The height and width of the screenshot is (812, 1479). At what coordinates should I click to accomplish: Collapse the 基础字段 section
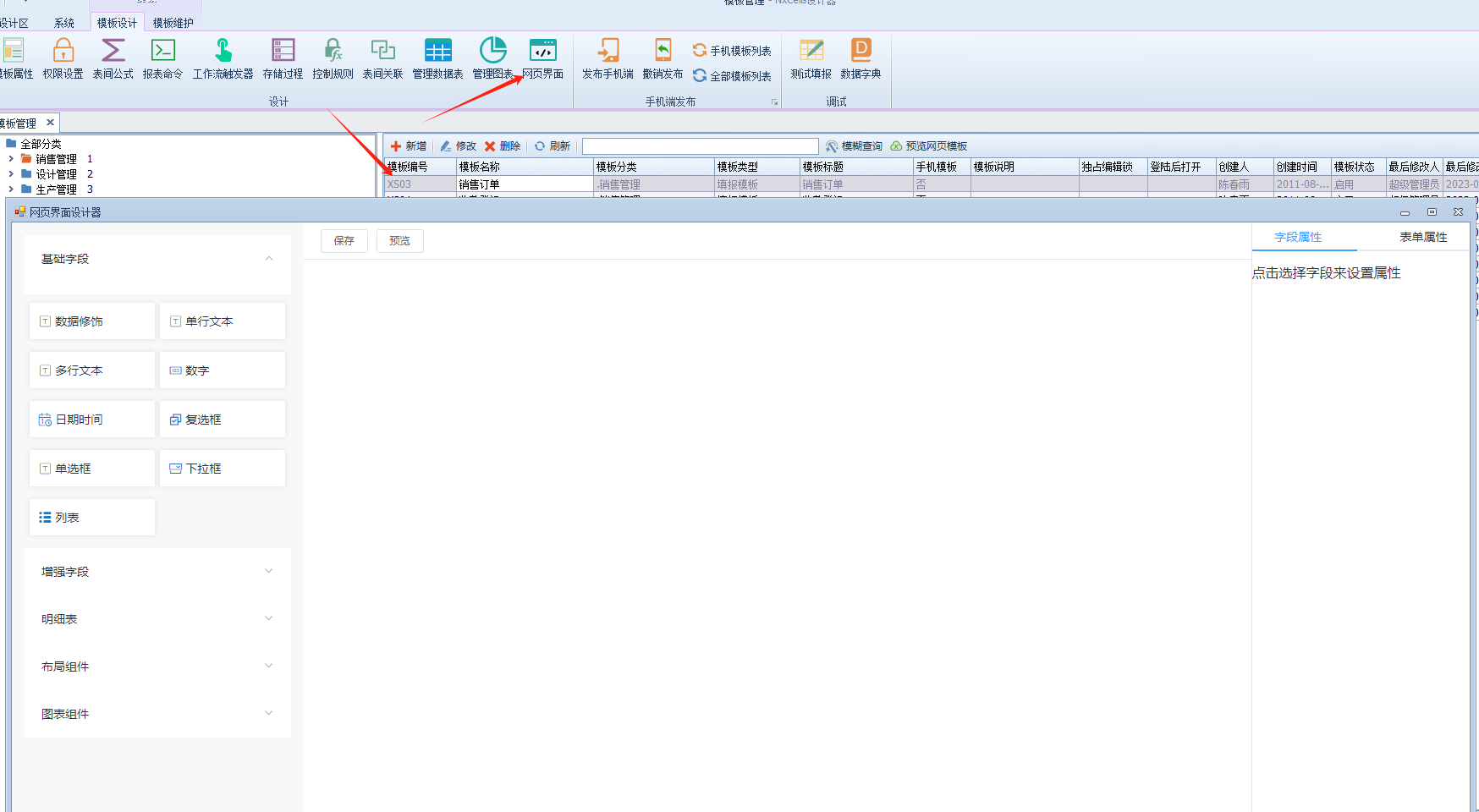[x=268, y=259]
